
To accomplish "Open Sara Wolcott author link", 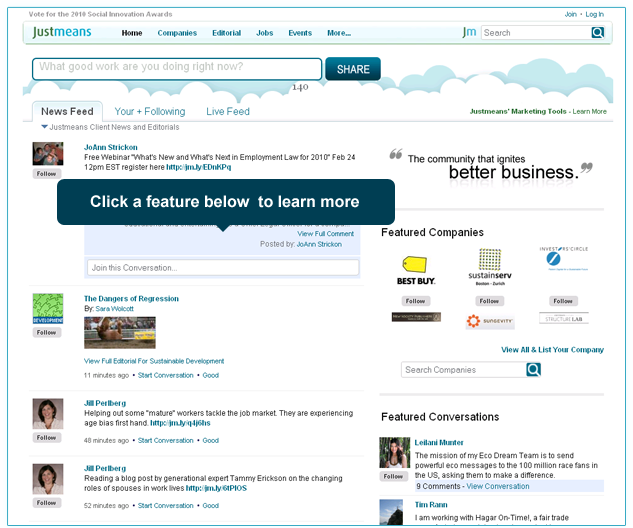I will [x=114, y=309].
